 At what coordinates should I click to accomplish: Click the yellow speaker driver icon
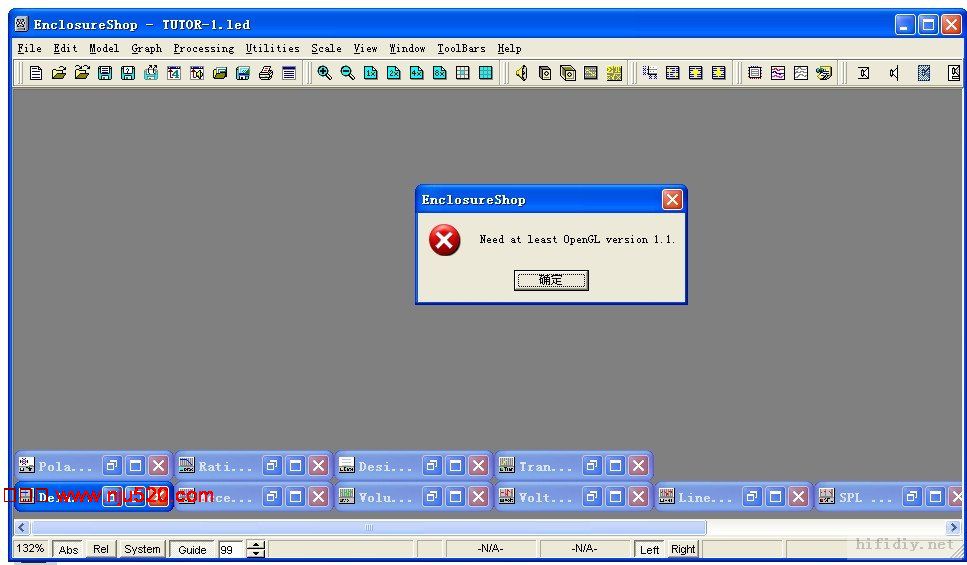tap(522, 73)
